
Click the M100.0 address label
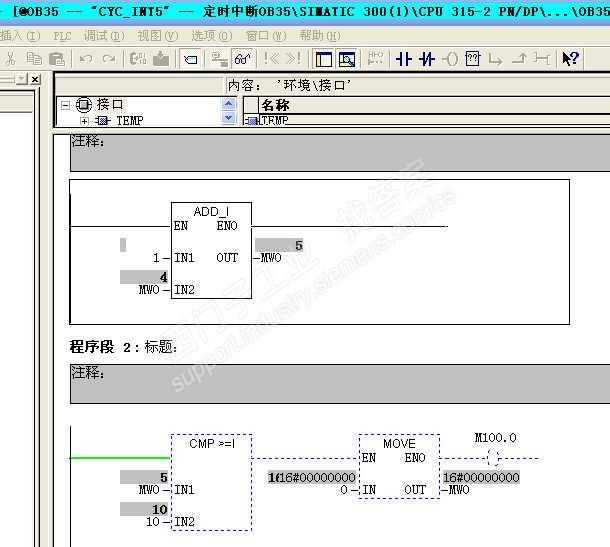(x=495, y=438)
